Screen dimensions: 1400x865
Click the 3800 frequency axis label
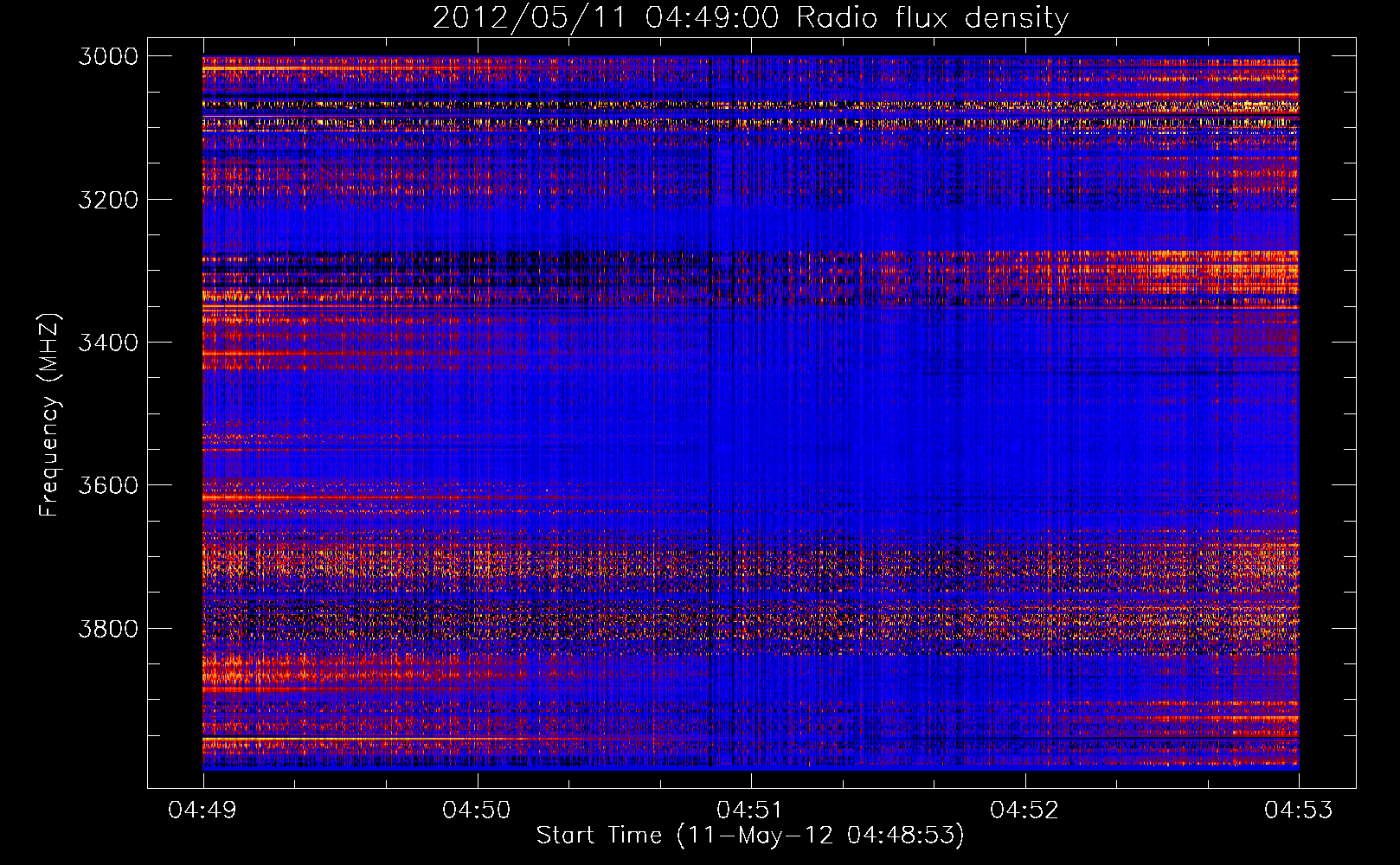point(108,628)
